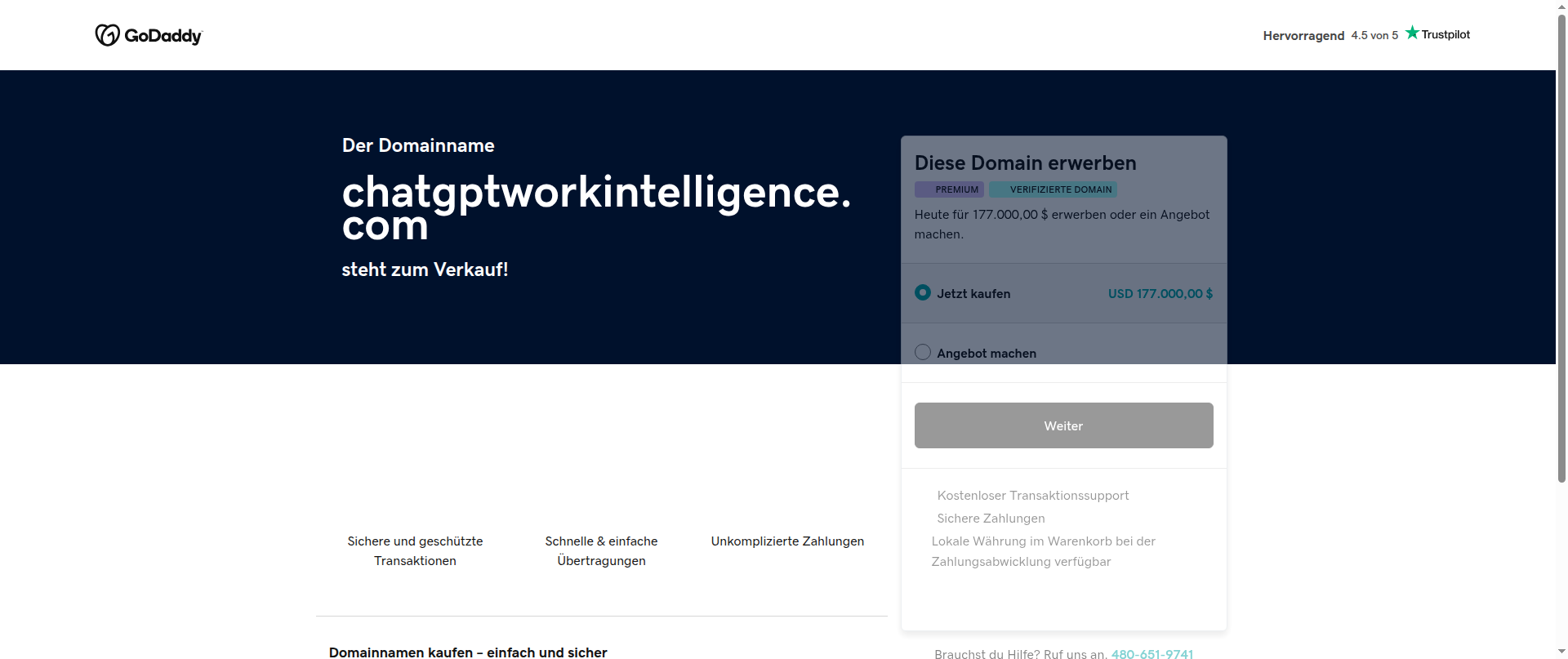Screen dimensions: 1568x659
Task: Select the Jetzt kaufen radio option
Action: pos(923,292)
